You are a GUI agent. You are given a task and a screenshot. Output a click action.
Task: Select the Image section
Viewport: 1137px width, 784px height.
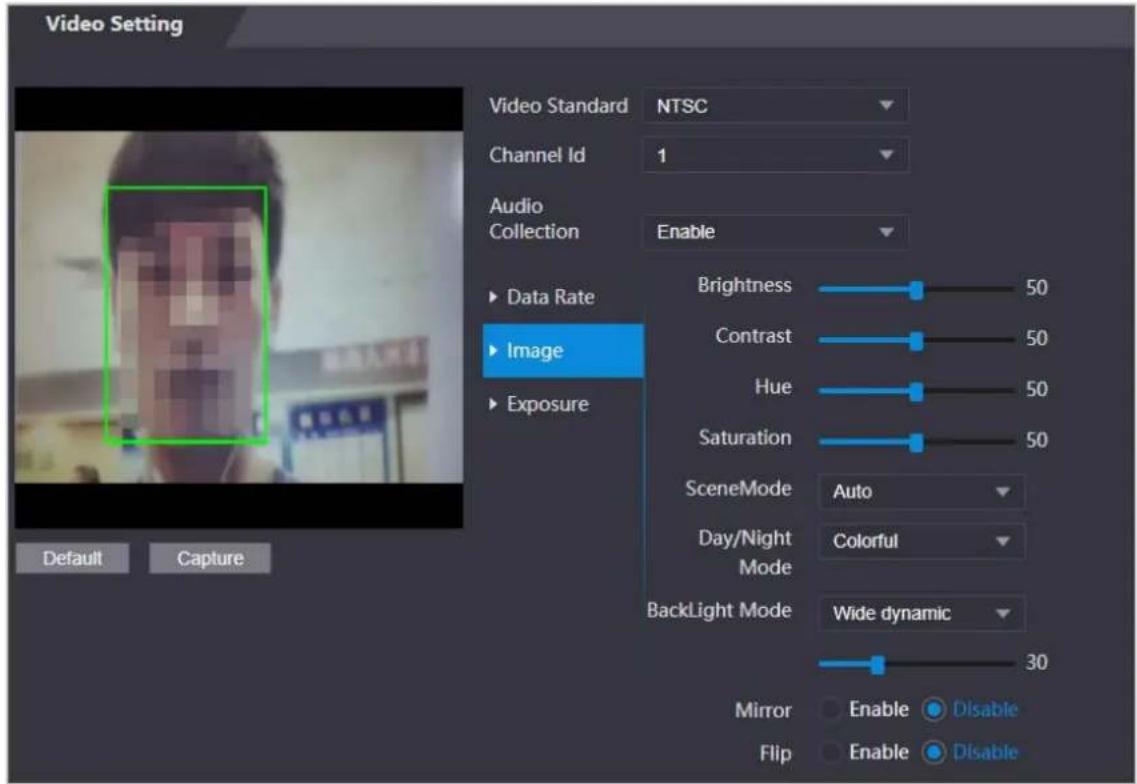point(563,351)
